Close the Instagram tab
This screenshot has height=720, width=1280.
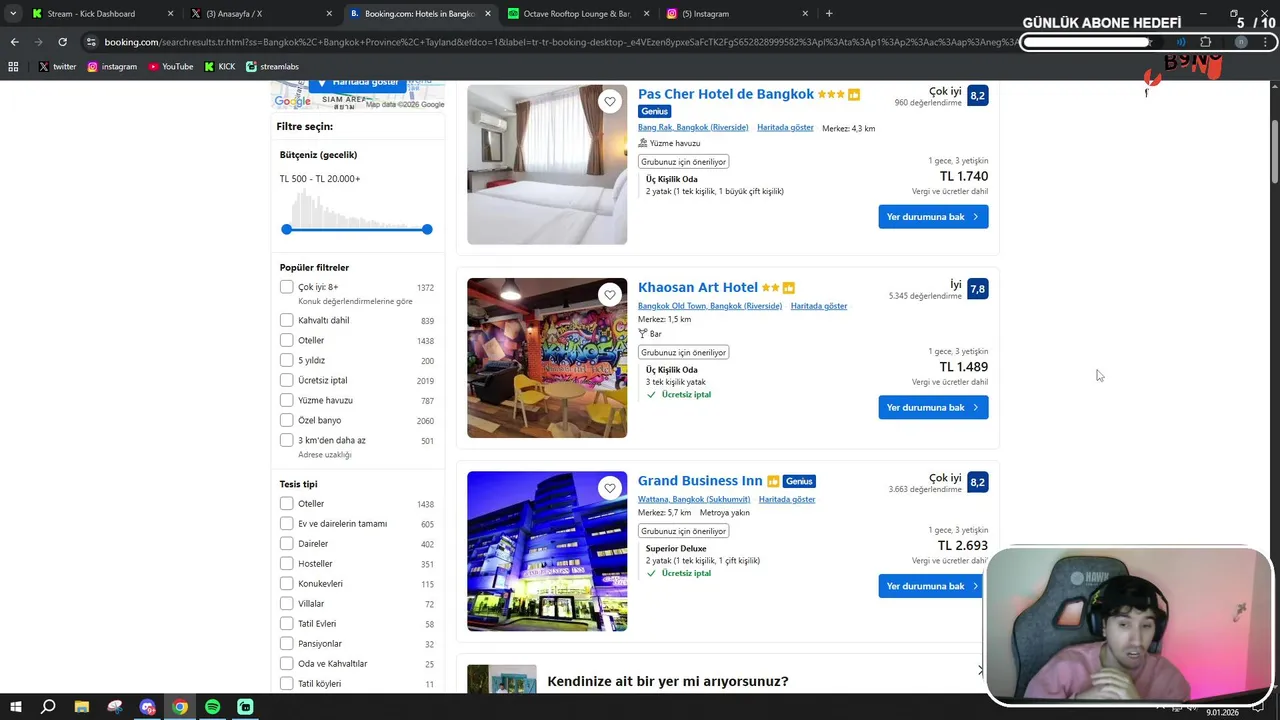(806, 14)
